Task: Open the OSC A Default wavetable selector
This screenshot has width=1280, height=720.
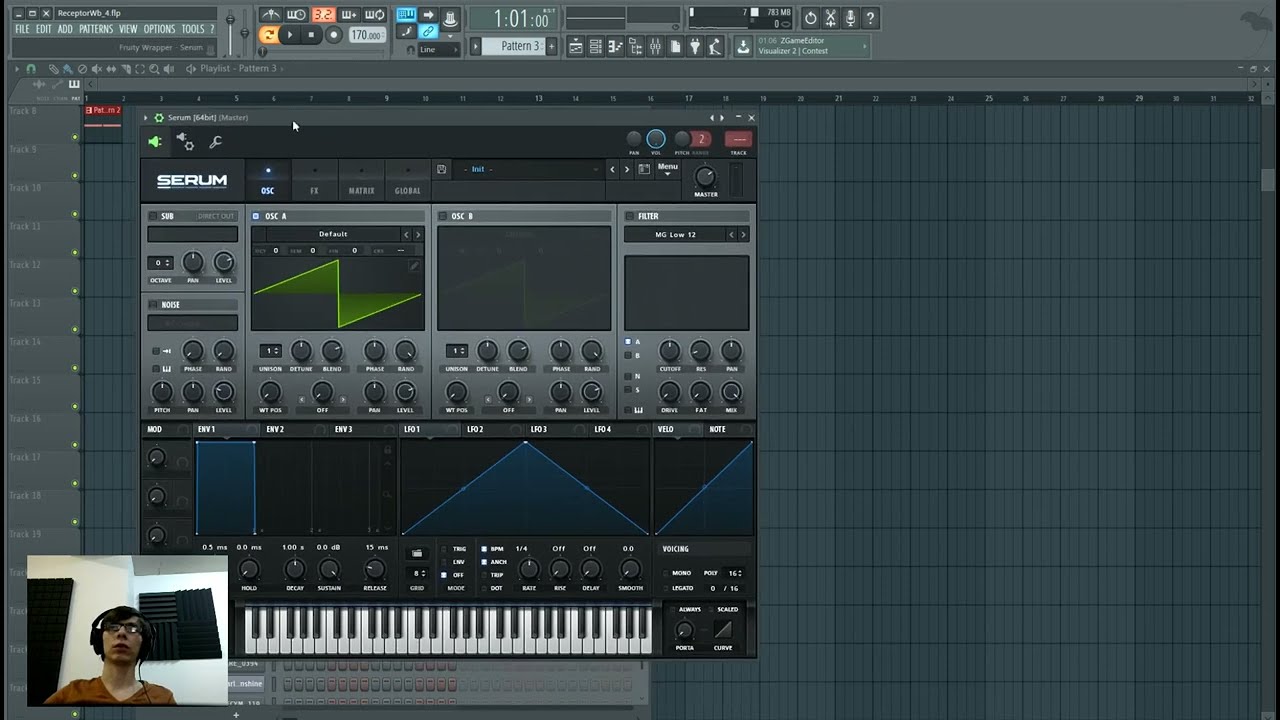Action: pyautogui.click(x=333, y=234)
